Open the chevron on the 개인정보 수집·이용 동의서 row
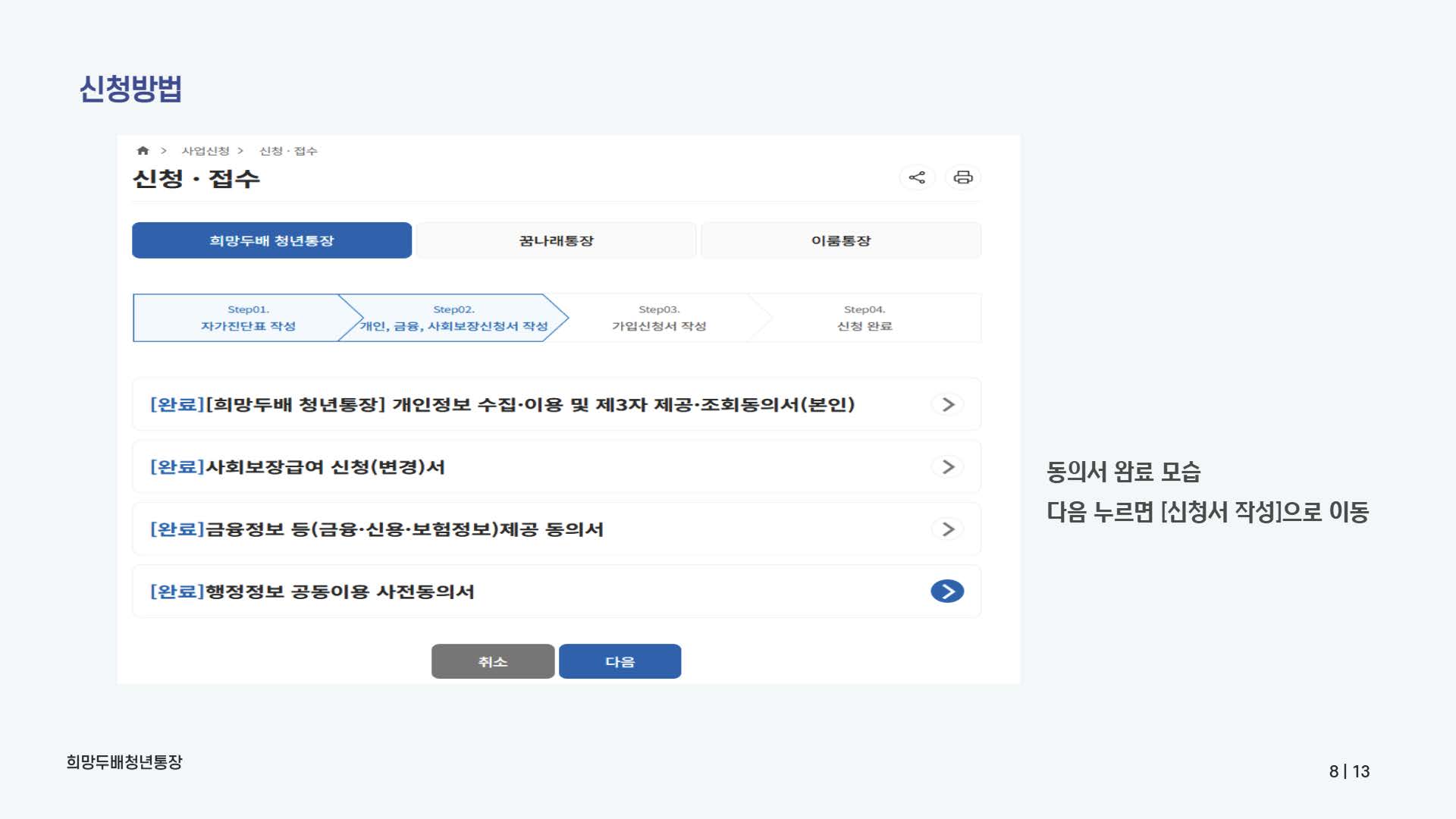Image resolution: width=1456 pixels, height=819 pixels. point(946,404)
